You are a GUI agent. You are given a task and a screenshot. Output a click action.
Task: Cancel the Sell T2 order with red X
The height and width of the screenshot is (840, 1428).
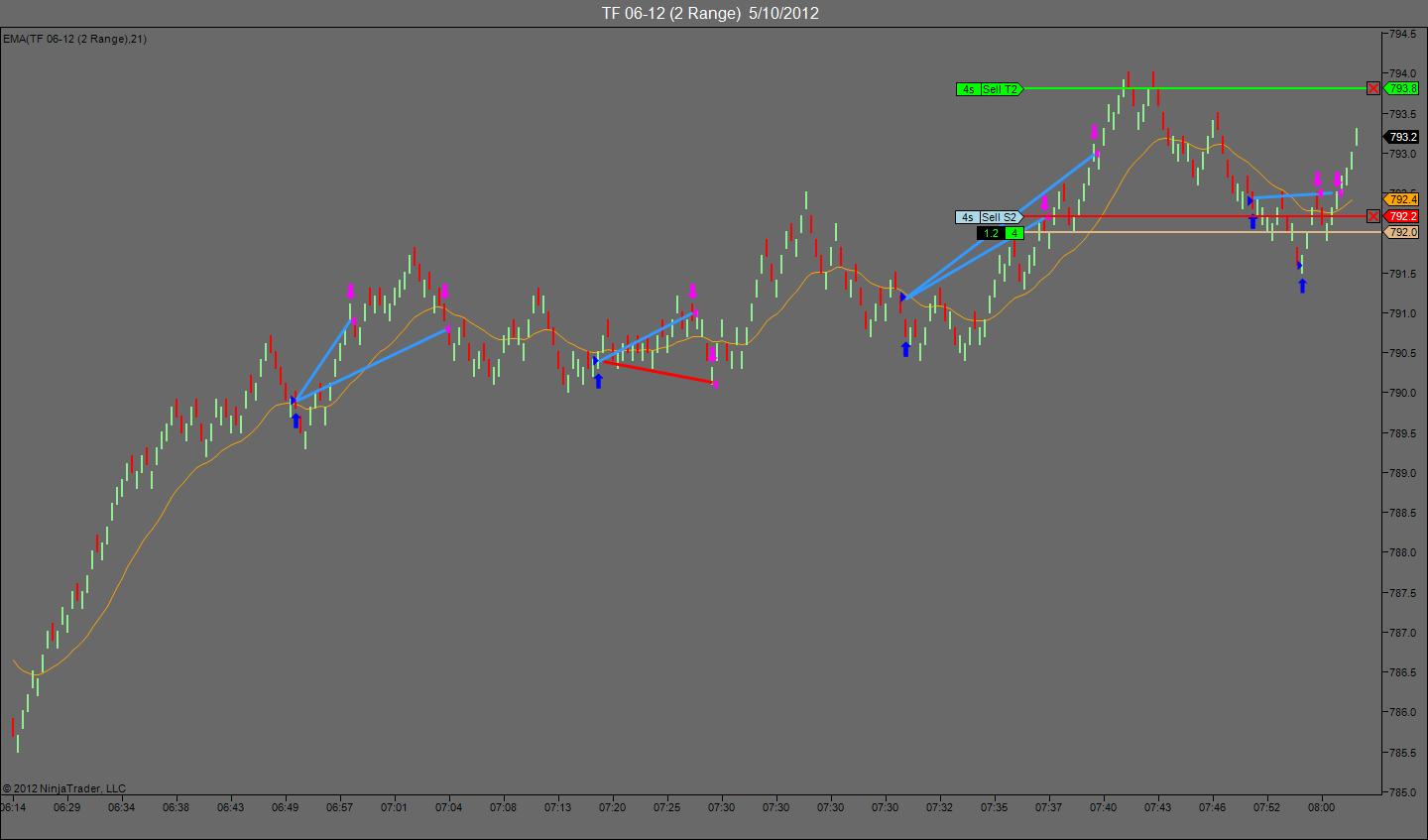tap(1372, 88)
